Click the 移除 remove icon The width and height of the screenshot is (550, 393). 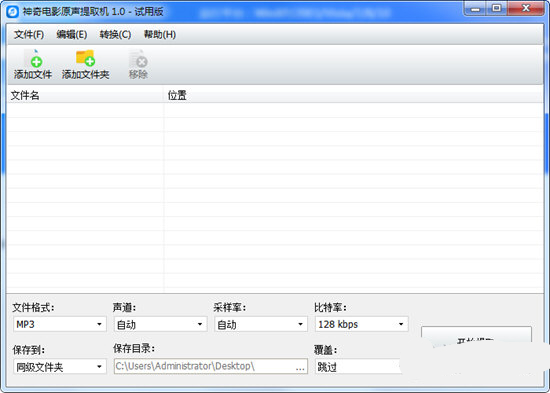tap(138, 65)
